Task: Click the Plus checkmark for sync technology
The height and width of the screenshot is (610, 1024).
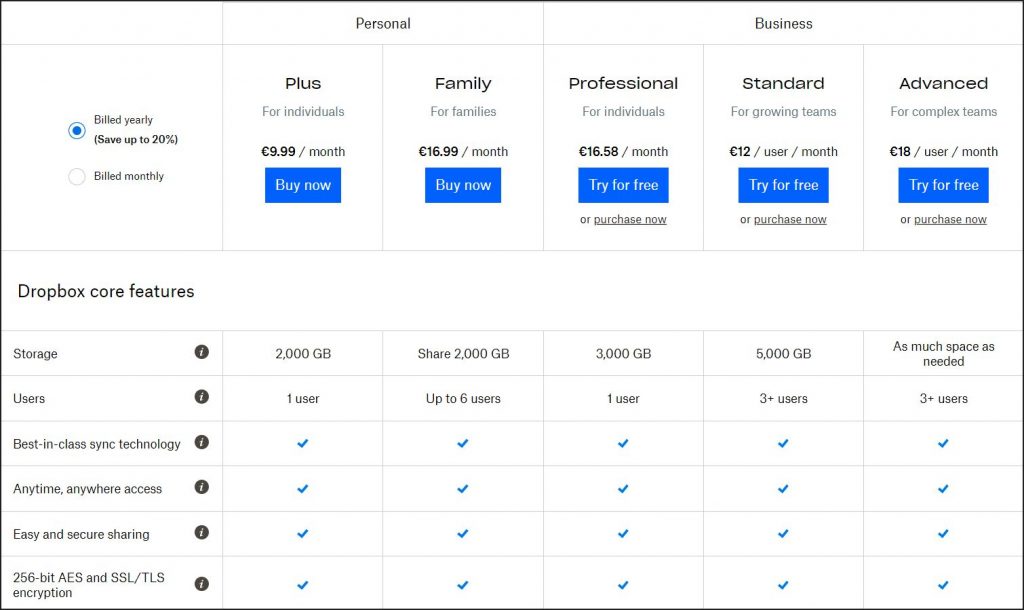Action: (x=302, y=443)
